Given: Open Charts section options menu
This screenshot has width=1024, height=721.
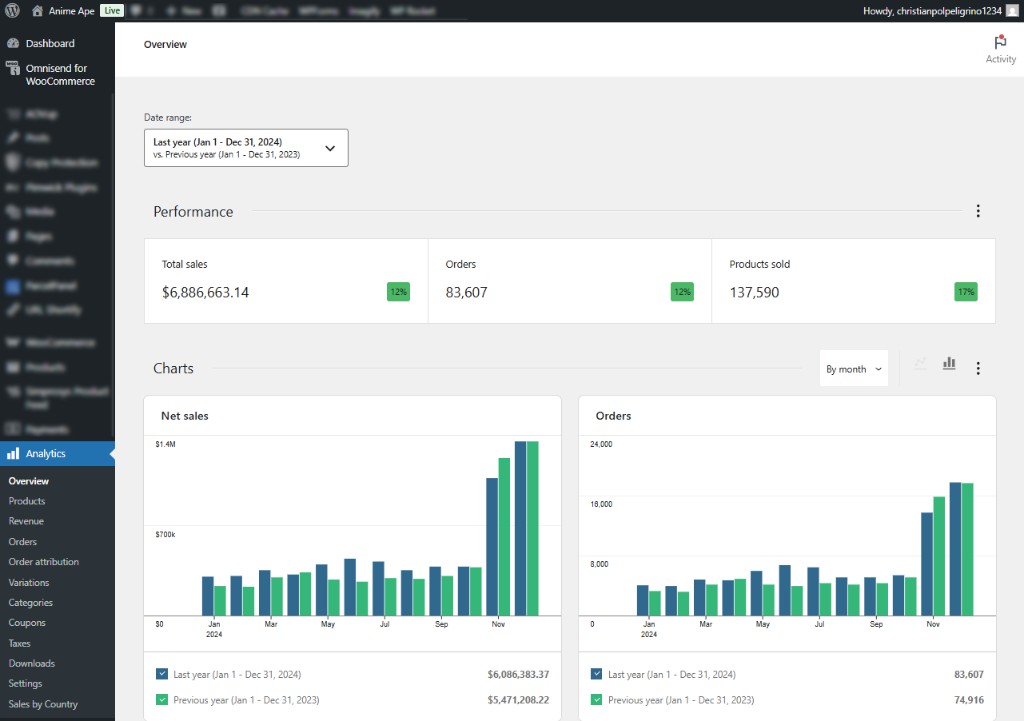Looking at the screenshot, I should (x=978, y=368).
